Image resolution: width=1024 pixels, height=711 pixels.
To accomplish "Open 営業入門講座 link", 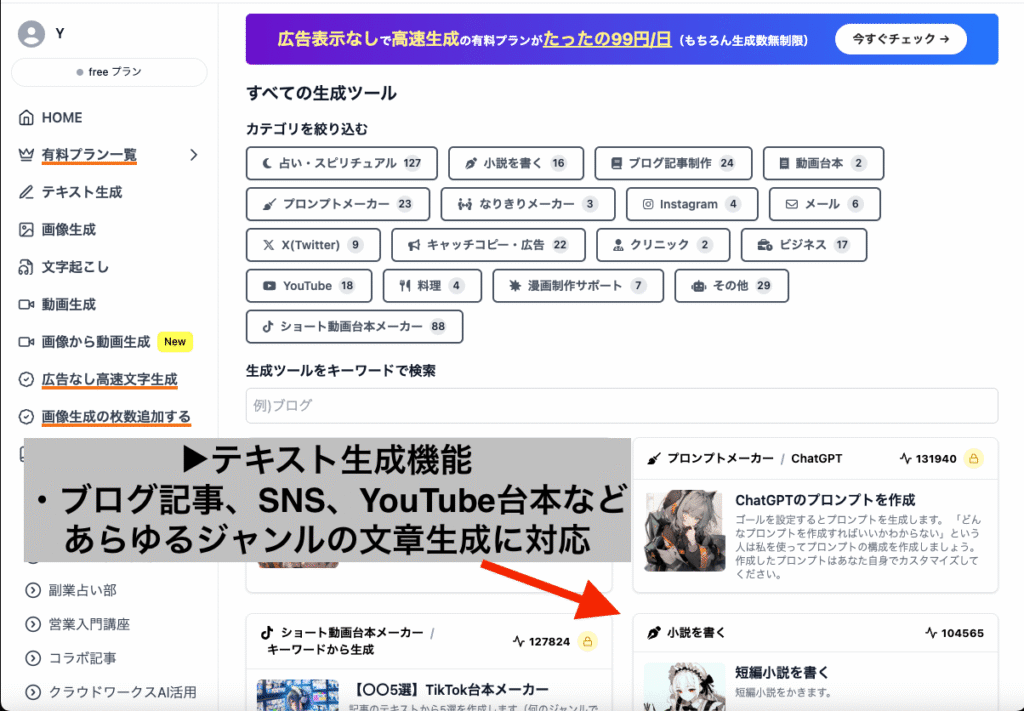I will (89, 624).
